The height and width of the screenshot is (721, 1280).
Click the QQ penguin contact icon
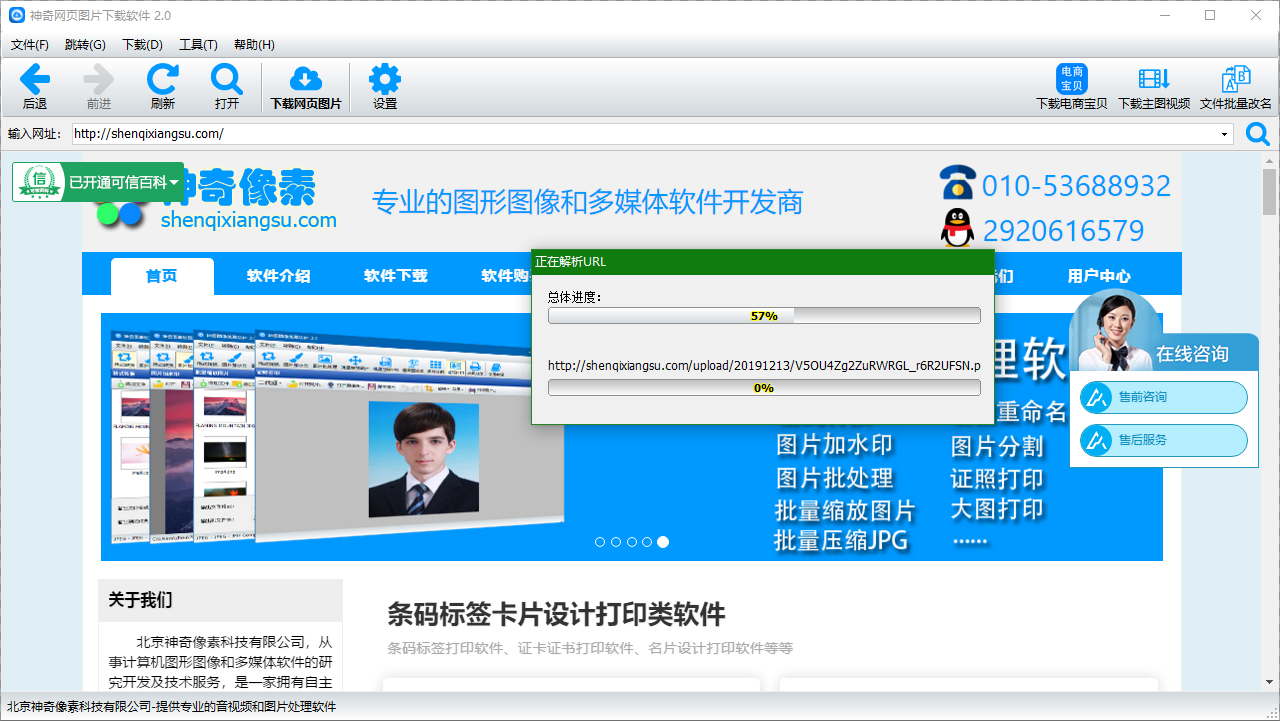point(957,227)
